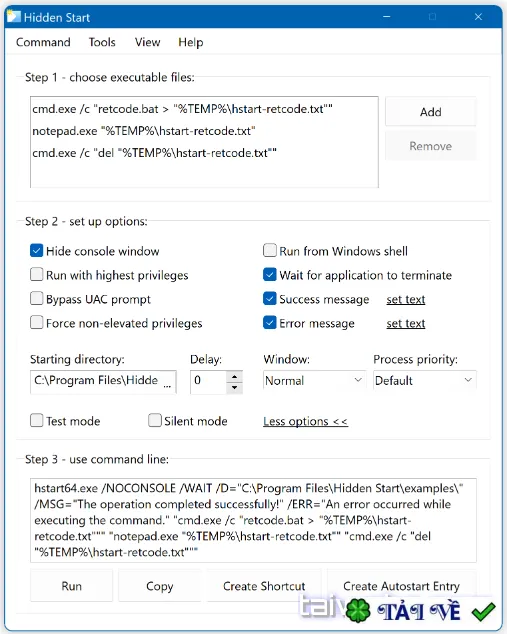Enable Run with highest privileges checkbox
507x634 pixels.
coord(36,275)
